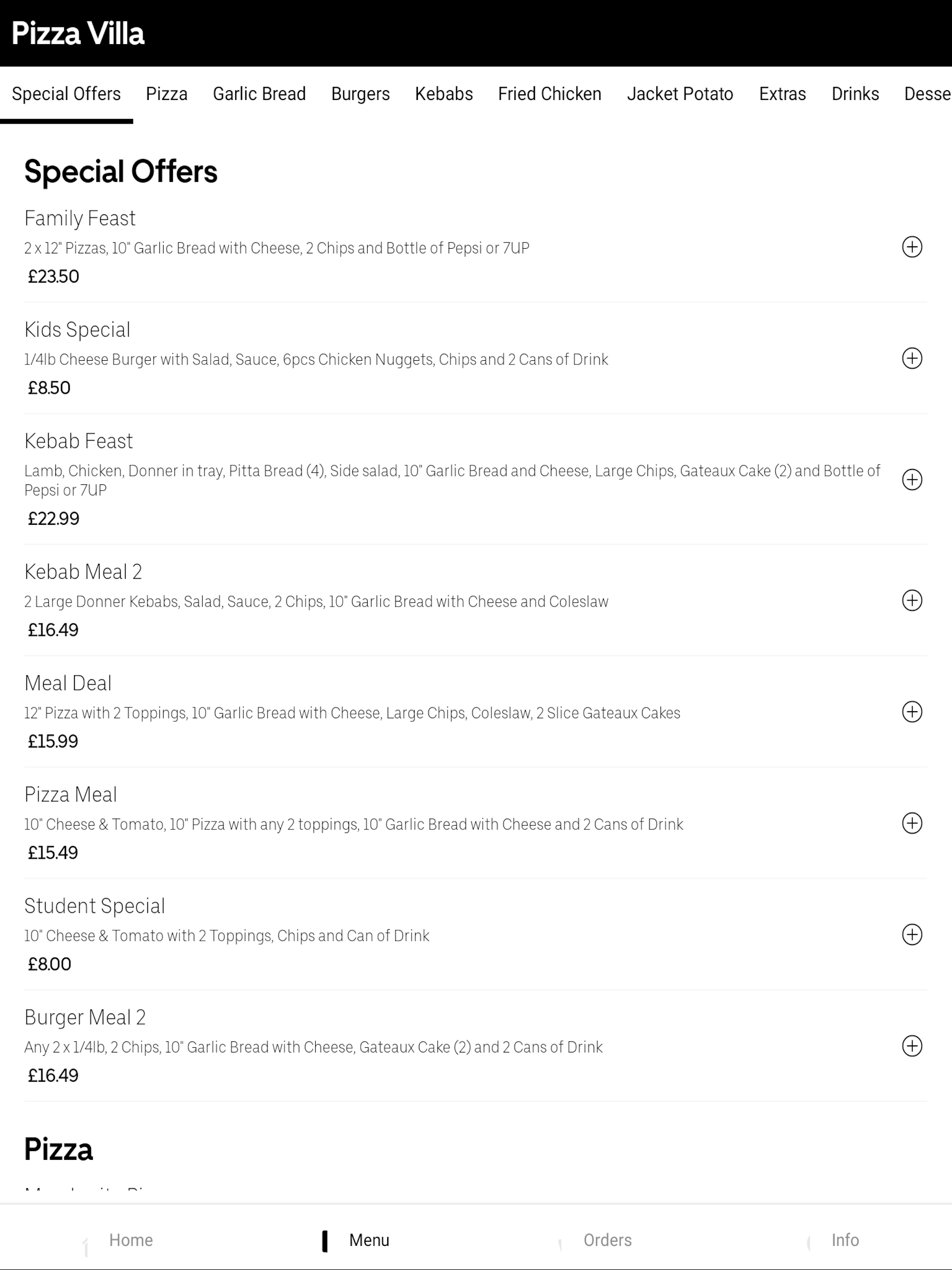View the Drinks category tab
Screen dimensions: 952x1270
point(855,93)
